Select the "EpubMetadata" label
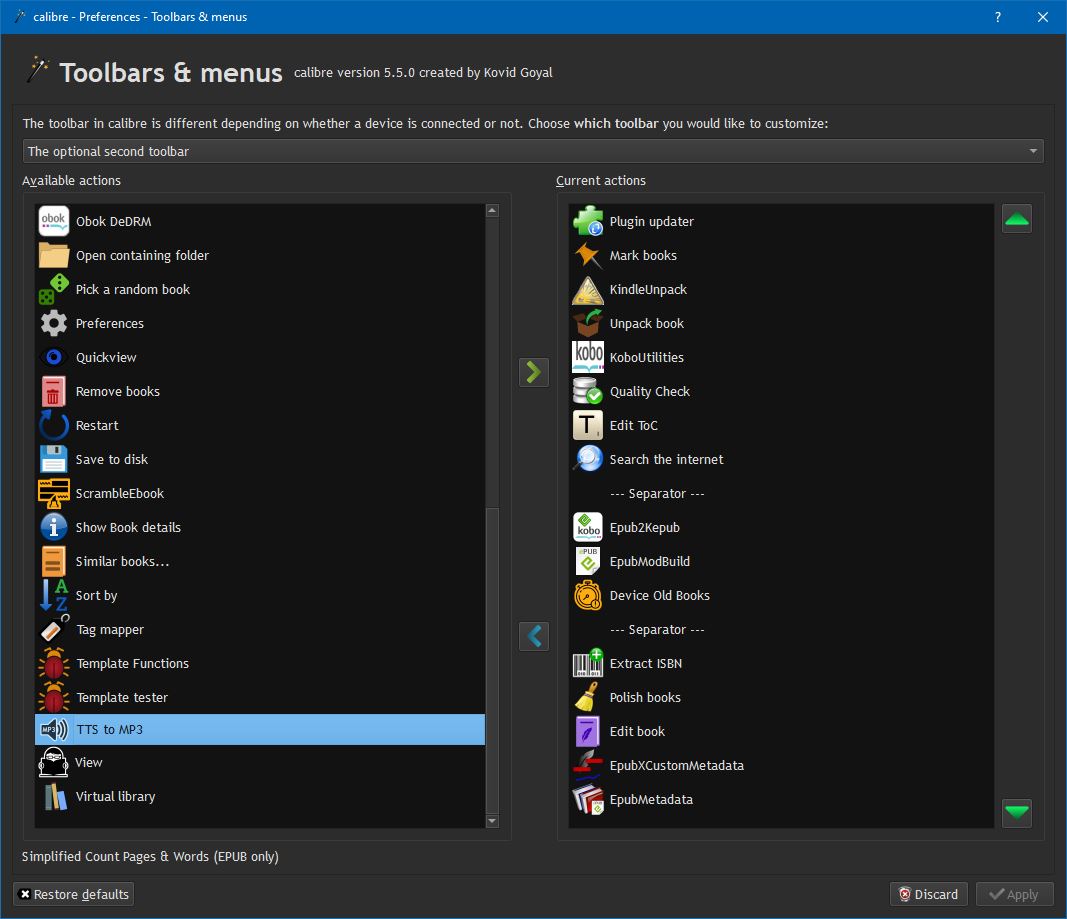The image size is (1067, 919). [651, 799]
